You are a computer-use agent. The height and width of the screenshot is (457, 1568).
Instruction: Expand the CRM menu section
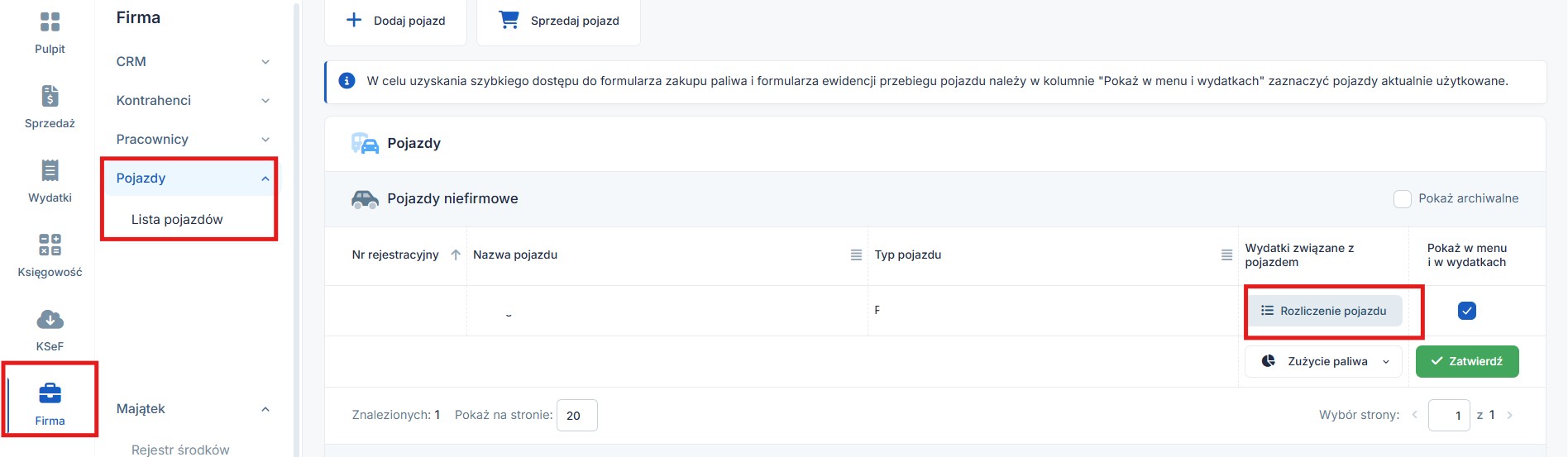point(194,62)
